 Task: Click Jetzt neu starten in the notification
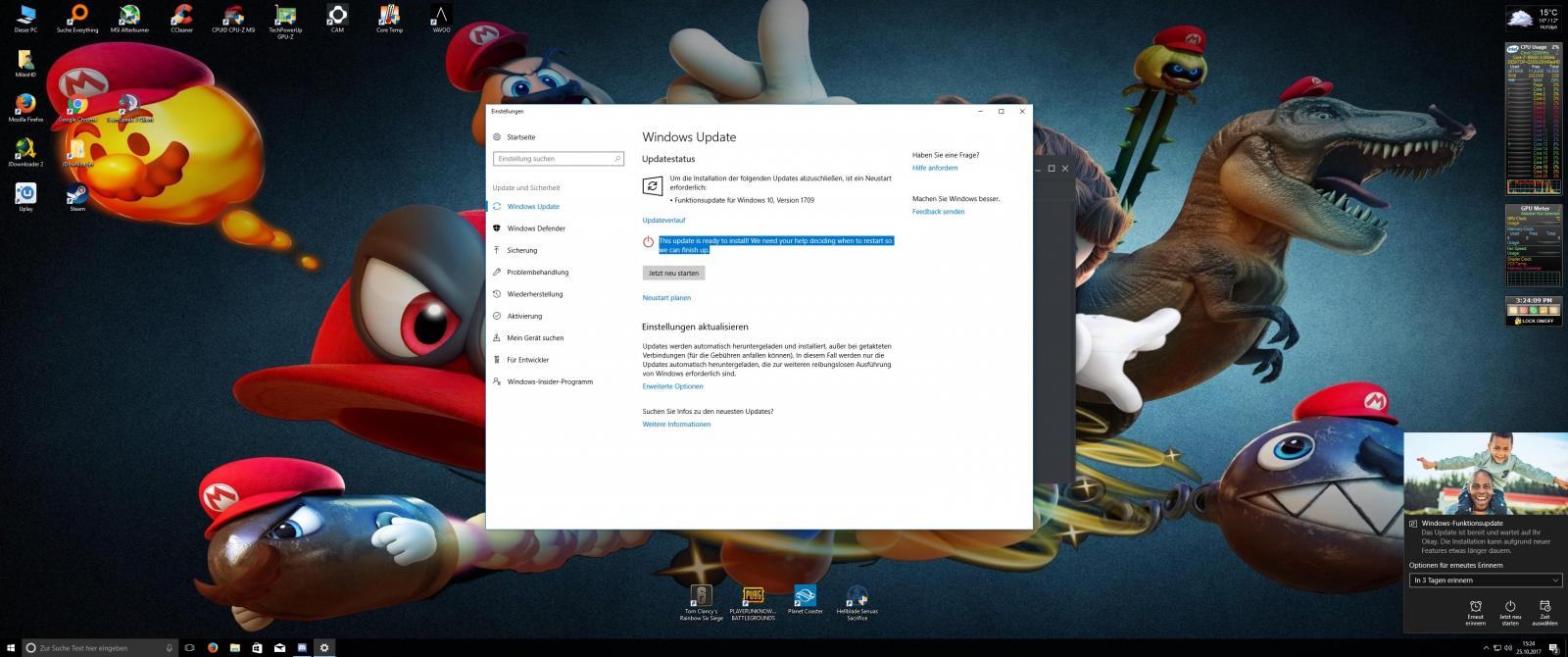click(1510, 613)
